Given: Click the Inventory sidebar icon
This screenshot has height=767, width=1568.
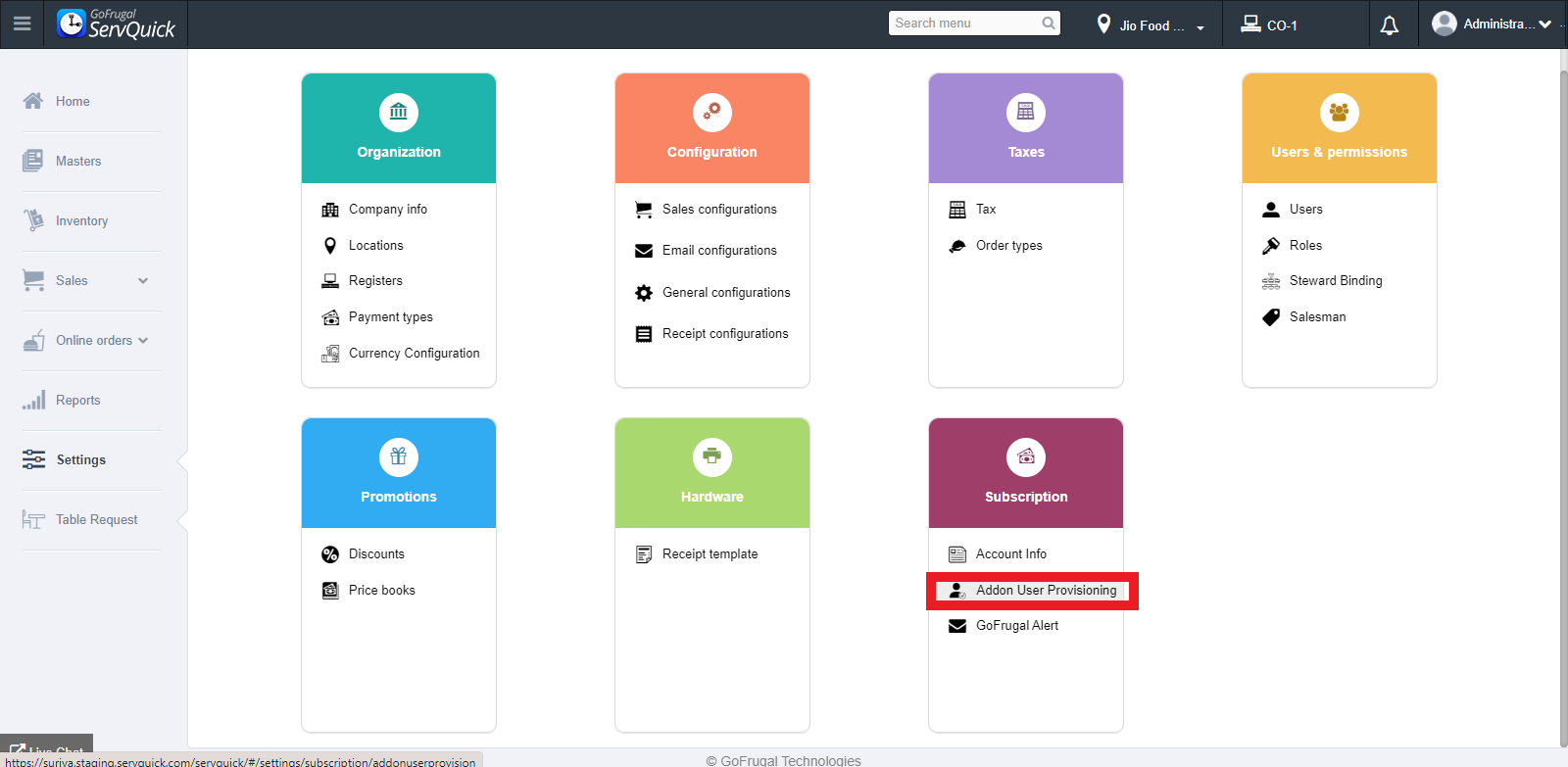Looking at the screenshot, I should point(33,220).
